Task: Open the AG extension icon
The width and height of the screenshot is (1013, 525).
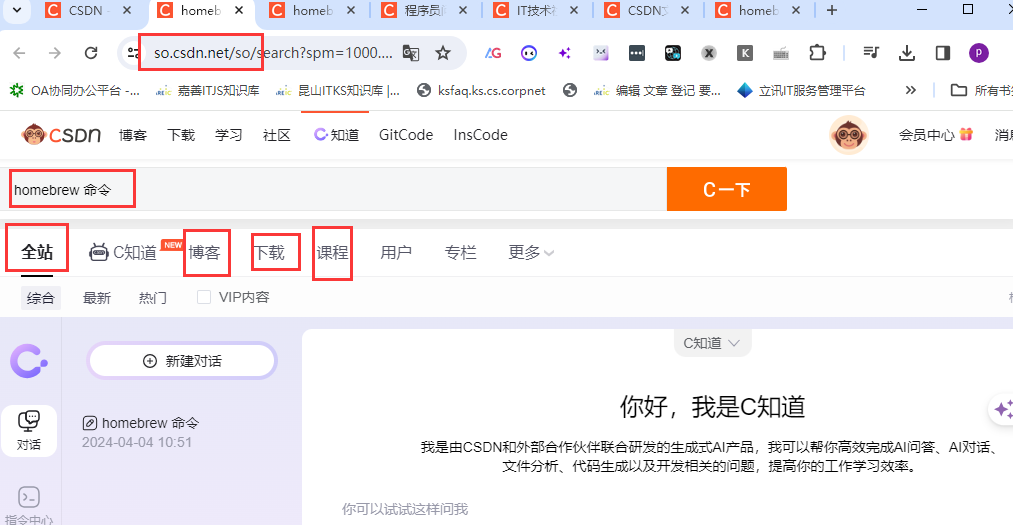Action: tap(493, 53)
